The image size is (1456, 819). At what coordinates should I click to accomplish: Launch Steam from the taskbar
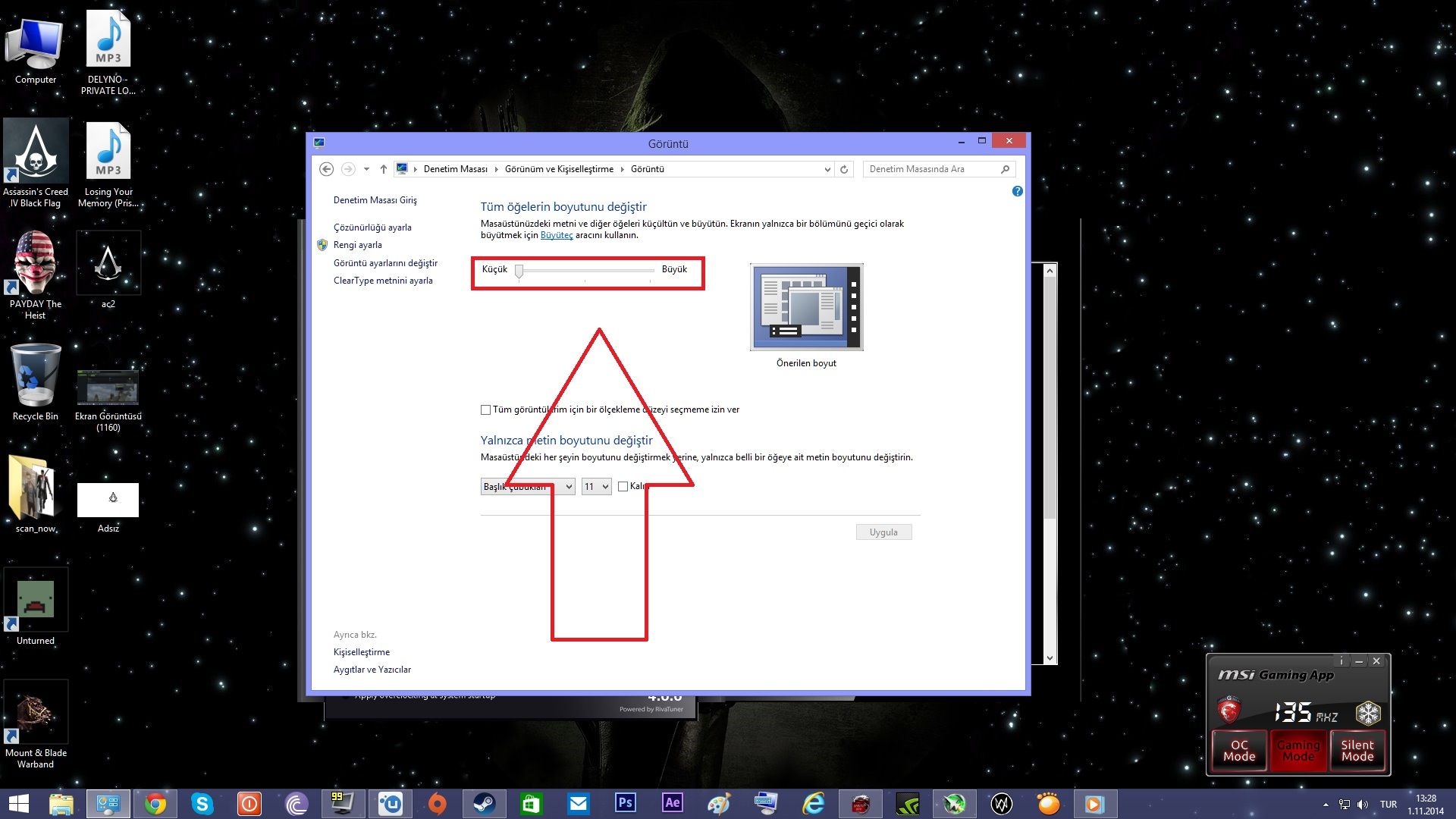click(485, 803)
